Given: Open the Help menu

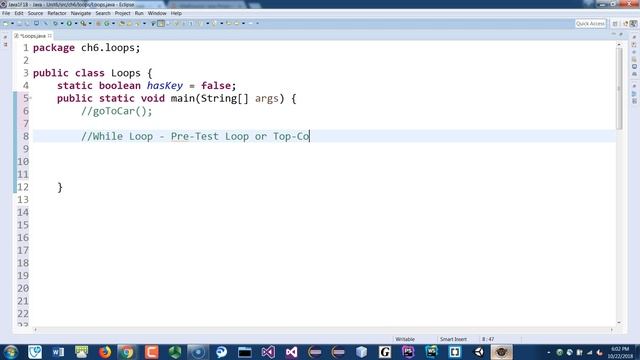Looking at the screenshot, I should coord(176,13).
